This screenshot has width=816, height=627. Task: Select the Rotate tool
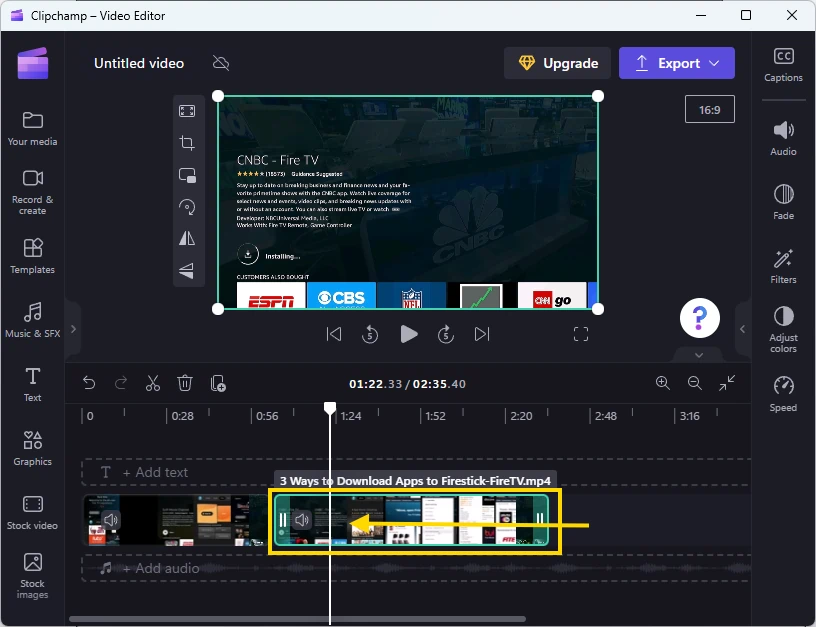coord(187,207)
